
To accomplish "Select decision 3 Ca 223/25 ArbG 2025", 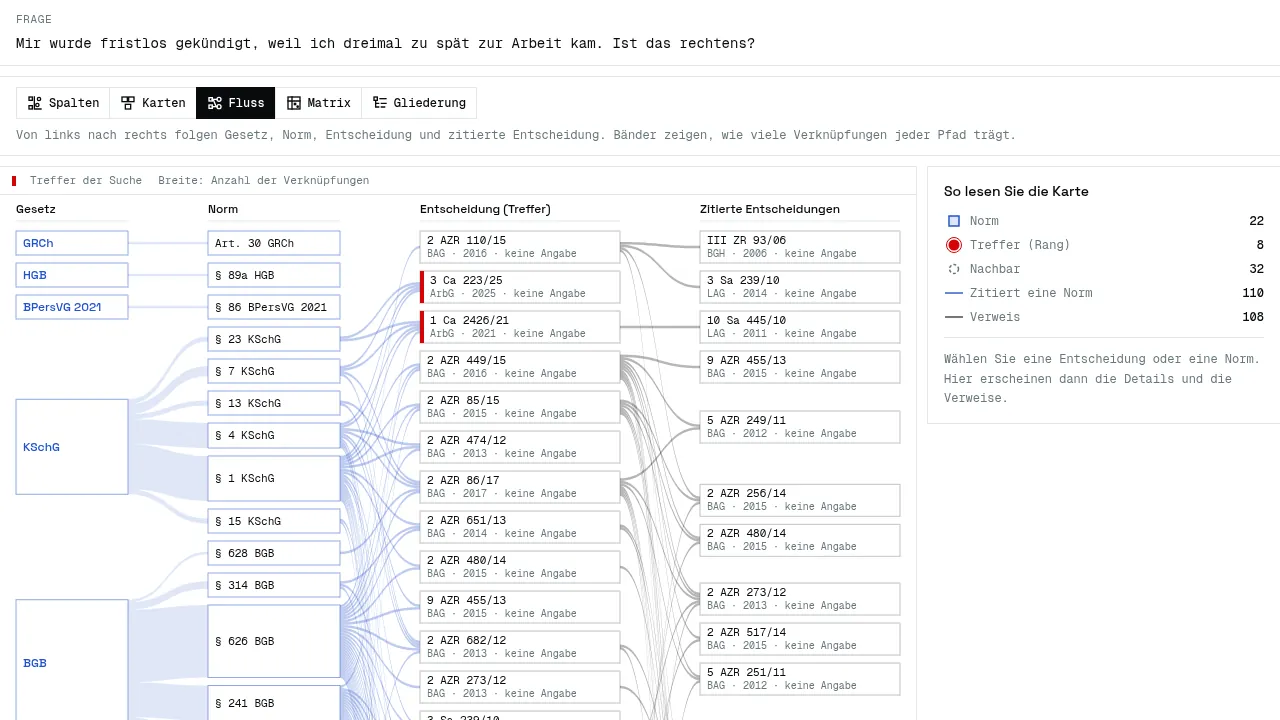I will [520, 287].
